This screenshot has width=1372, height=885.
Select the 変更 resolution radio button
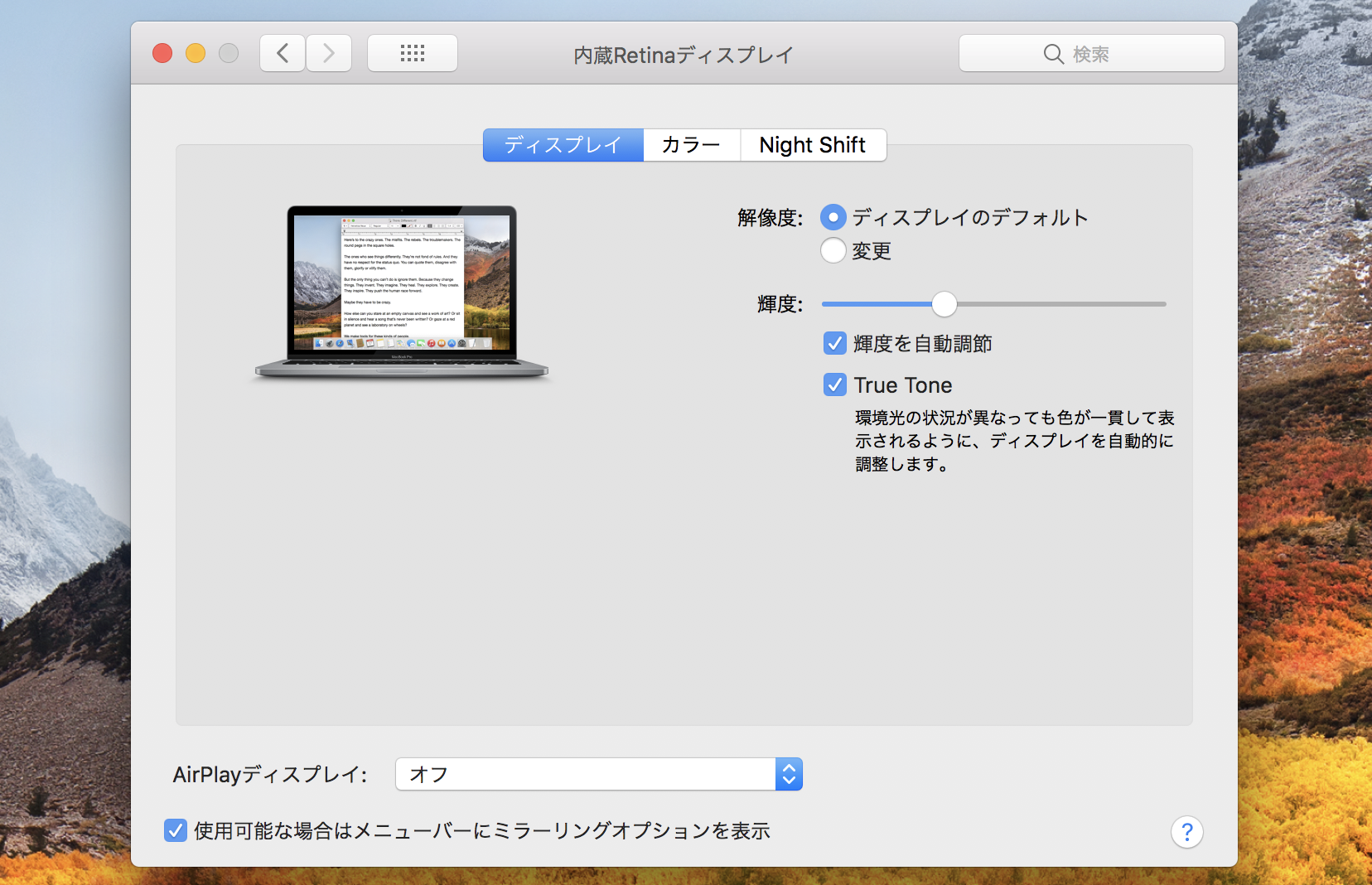[x=833, y=250]
